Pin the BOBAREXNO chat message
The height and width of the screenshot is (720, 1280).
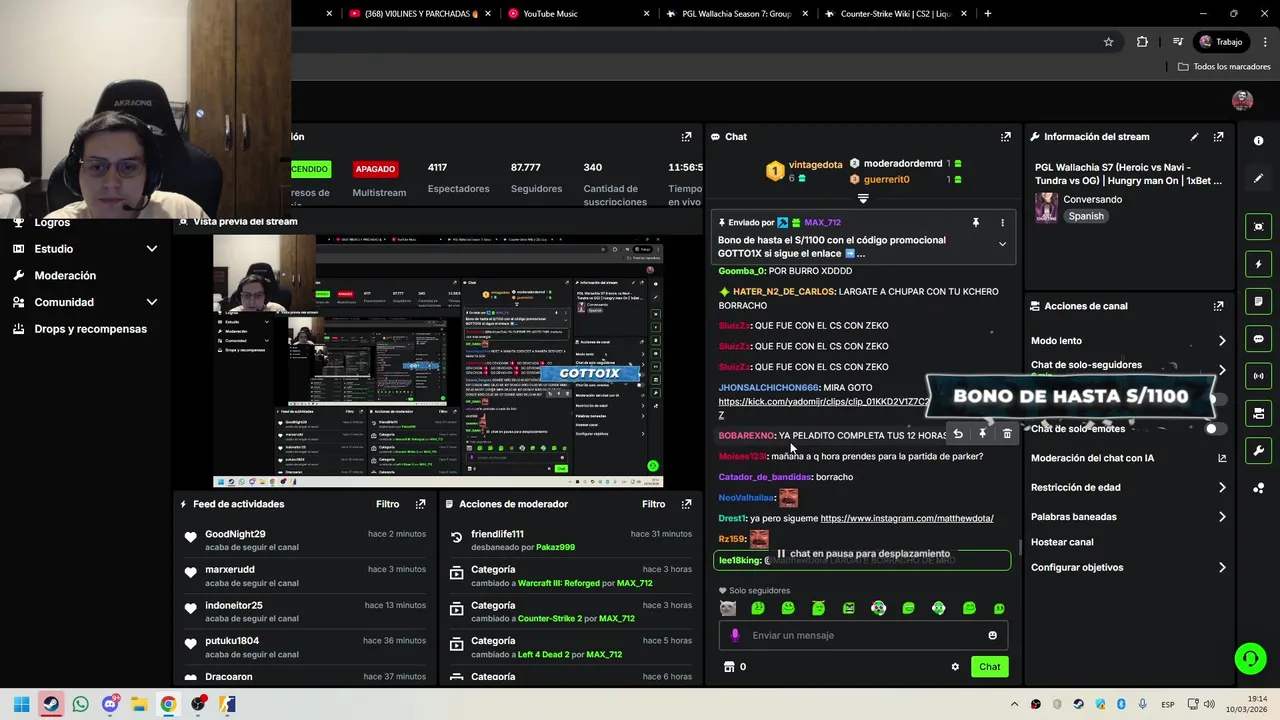pos(982,434)
